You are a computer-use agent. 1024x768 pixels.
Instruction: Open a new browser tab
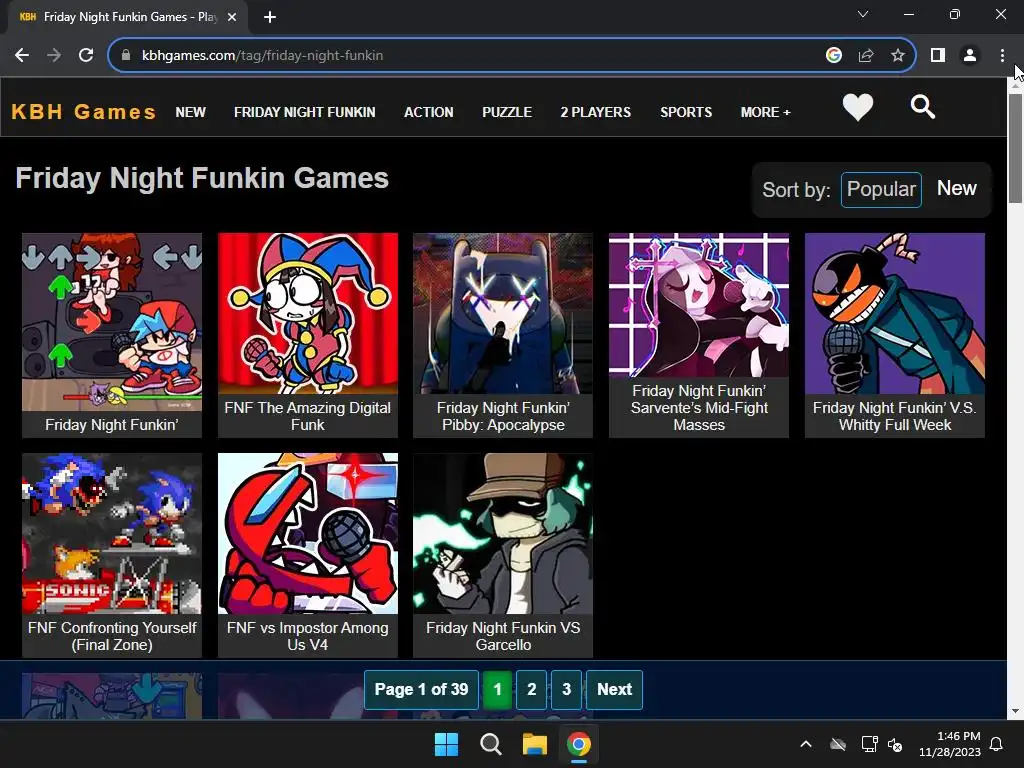[x=270, y=17]
